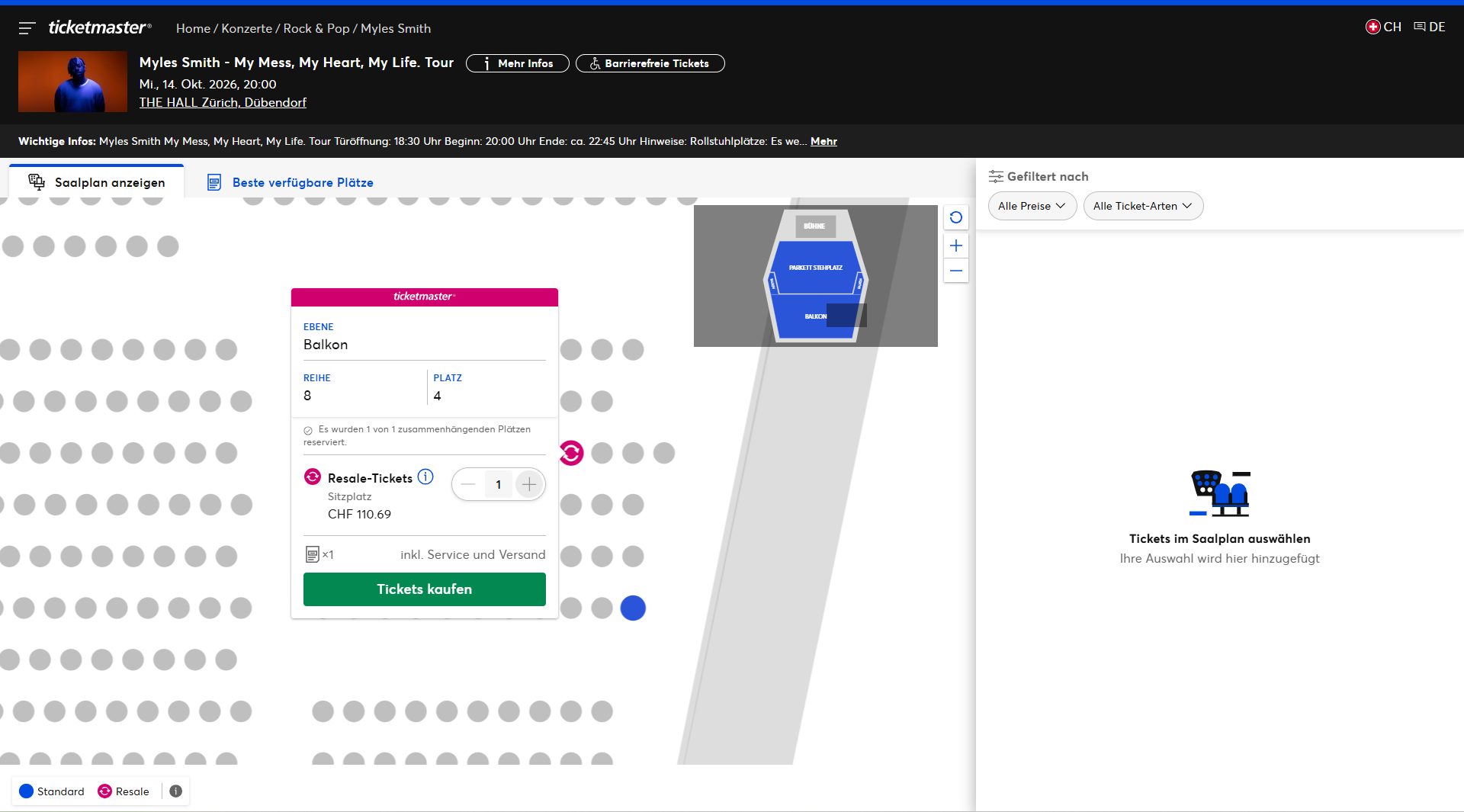Change country via CH flag selector
This screenshot has width=1464, height=812.
tap(1383, 27)
